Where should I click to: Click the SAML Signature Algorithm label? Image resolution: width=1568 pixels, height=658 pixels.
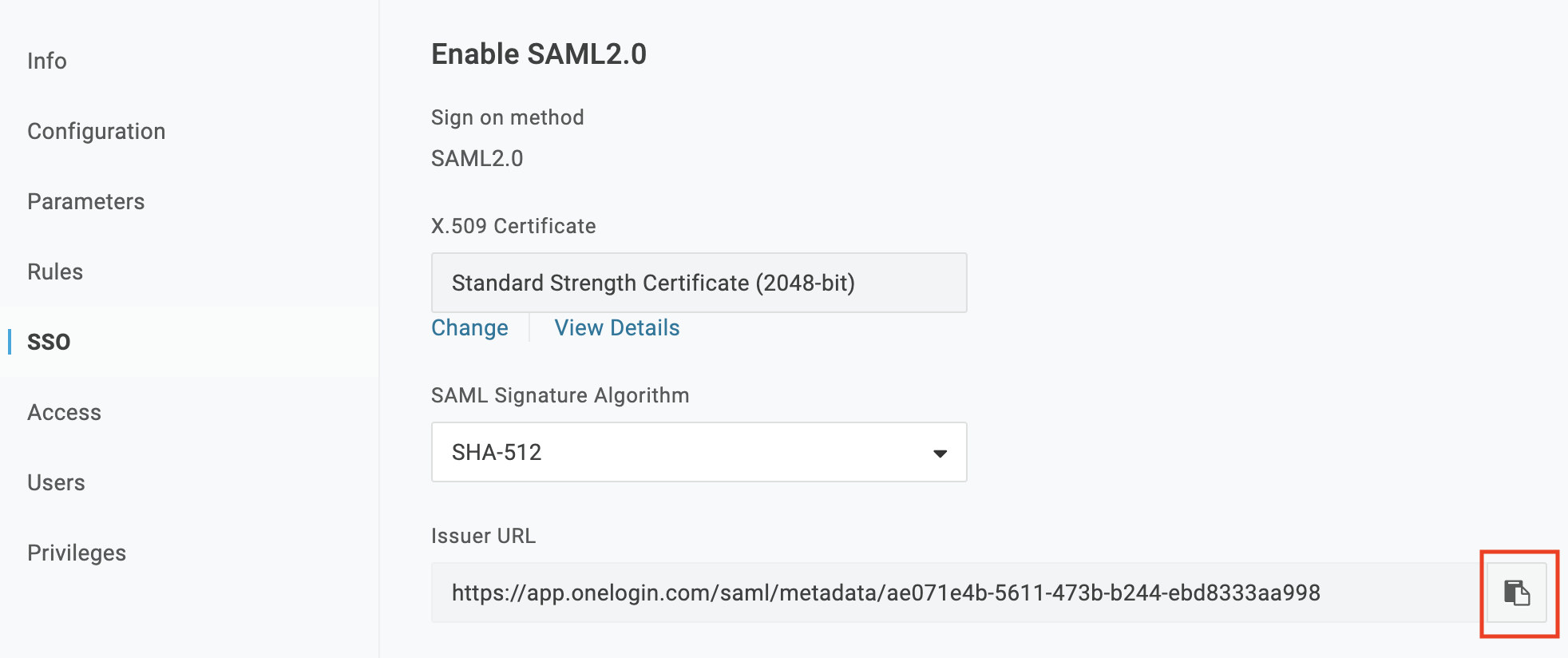click(560, 395)
